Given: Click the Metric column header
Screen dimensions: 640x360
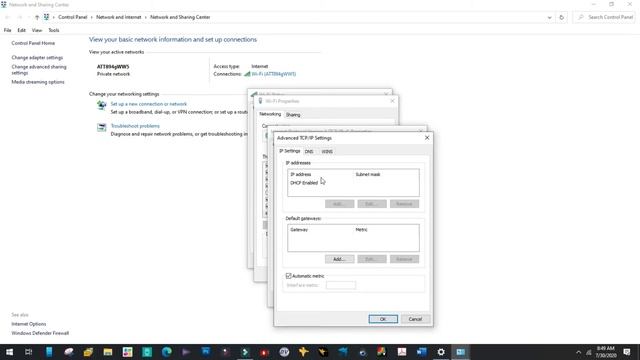Looking at the screenshot, I should 361,230.
